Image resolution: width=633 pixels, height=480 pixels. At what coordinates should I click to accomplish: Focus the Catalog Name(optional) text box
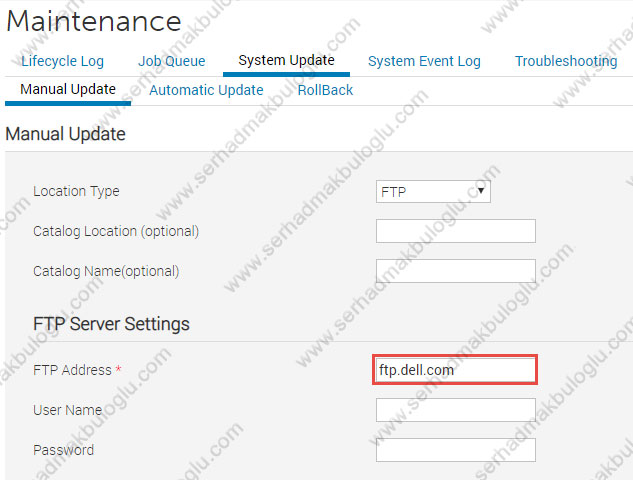coord(456,271)
